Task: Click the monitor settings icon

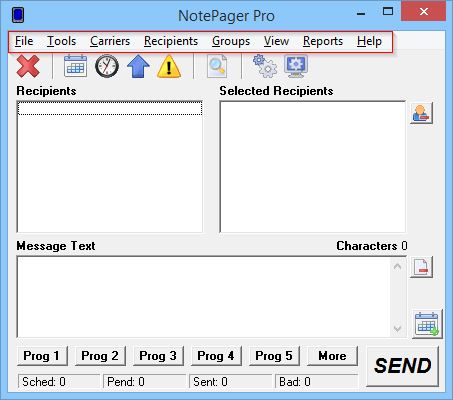Action: [x=296, y=66]
